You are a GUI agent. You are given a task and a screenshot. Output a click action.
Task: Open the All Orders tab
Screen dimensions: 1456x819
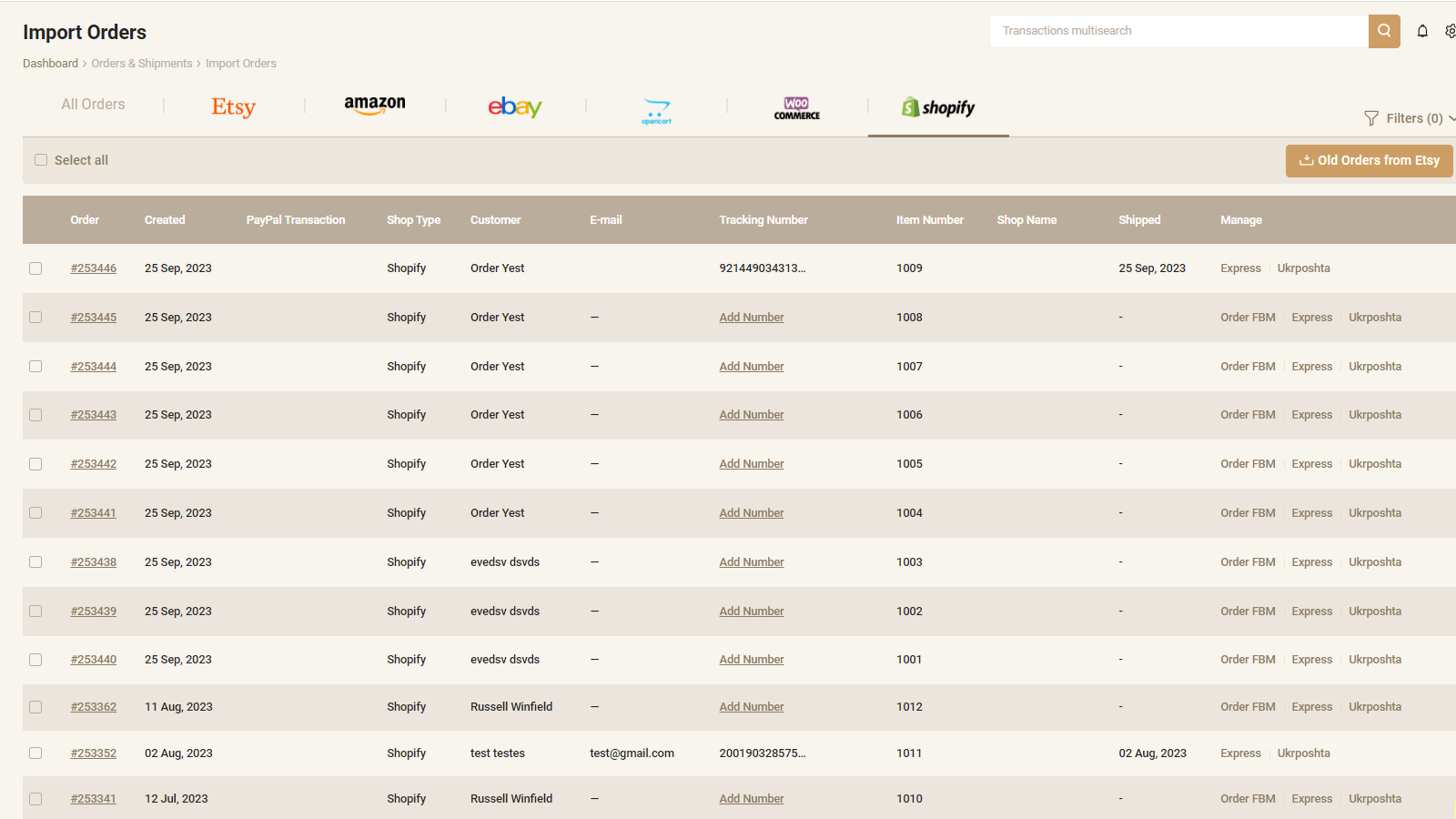click(93, 105)
